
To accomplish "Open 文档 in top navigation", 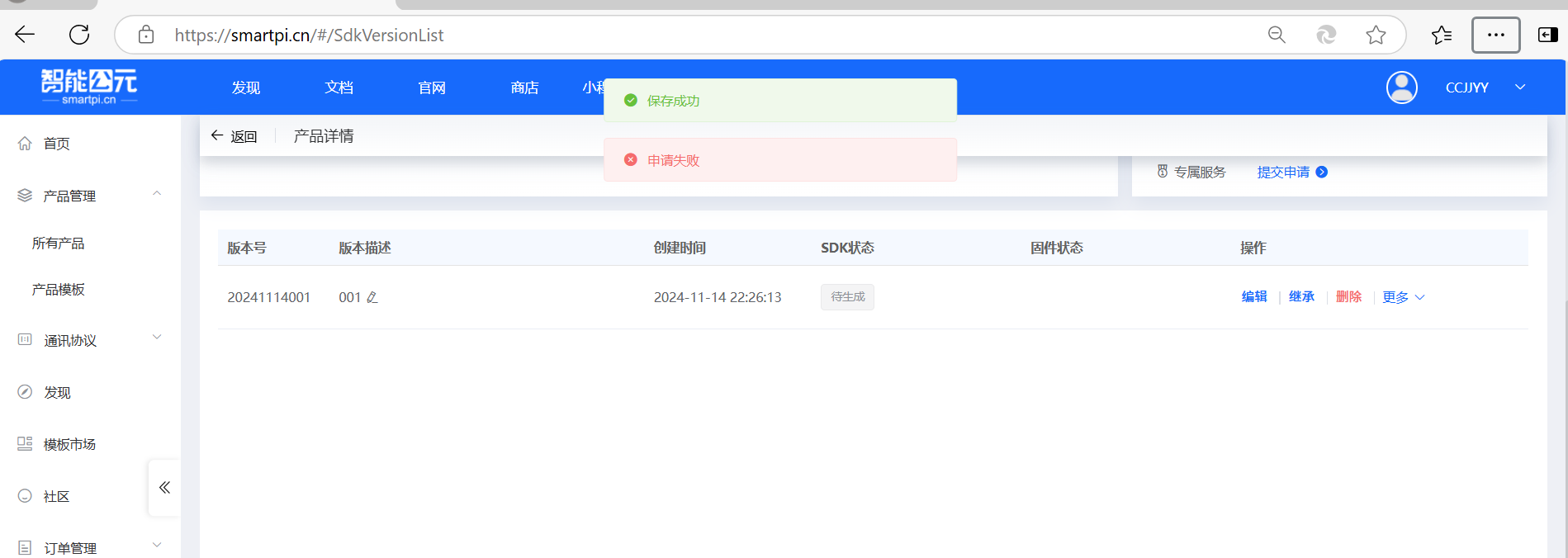I will [339, 87].
